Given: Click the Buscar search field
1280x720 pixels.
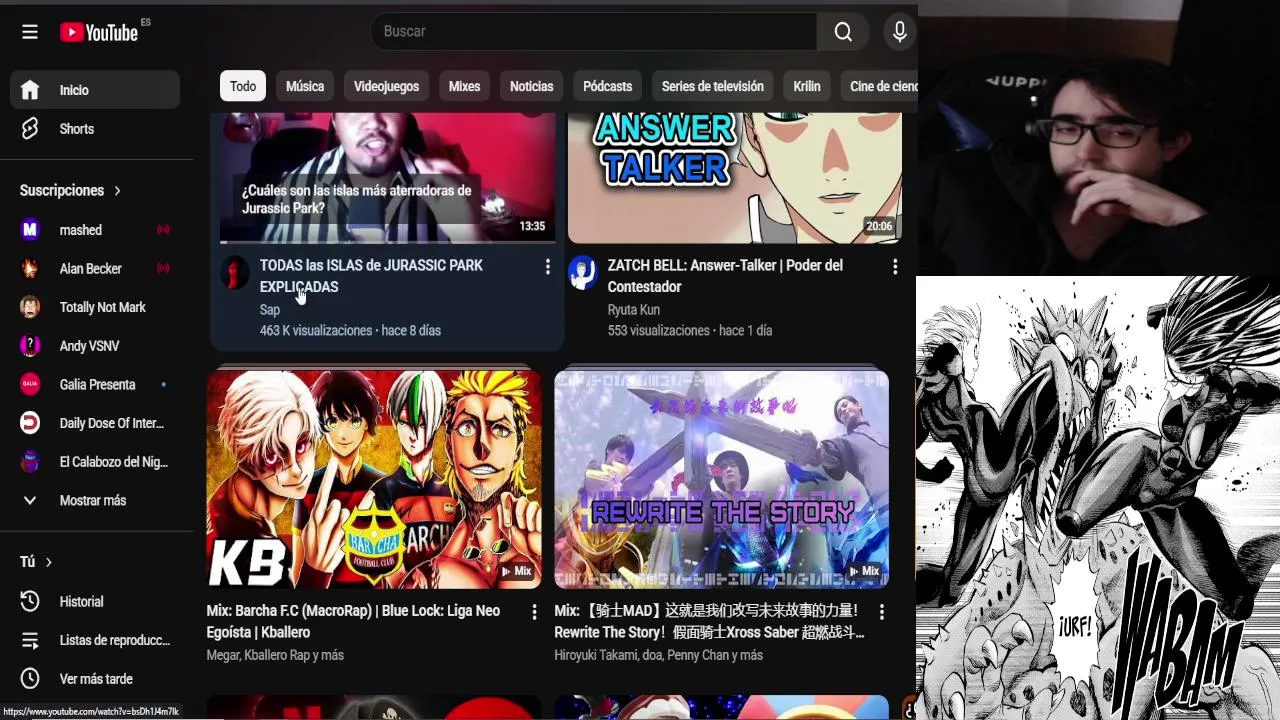Looking at the screenshot, I should (594, 32).
